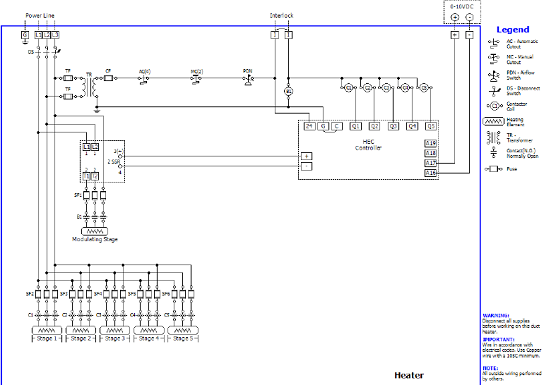544x385 pixels.
Task: Select the Q5 terminal on HEC Controller
Action: tap(431, 127)
